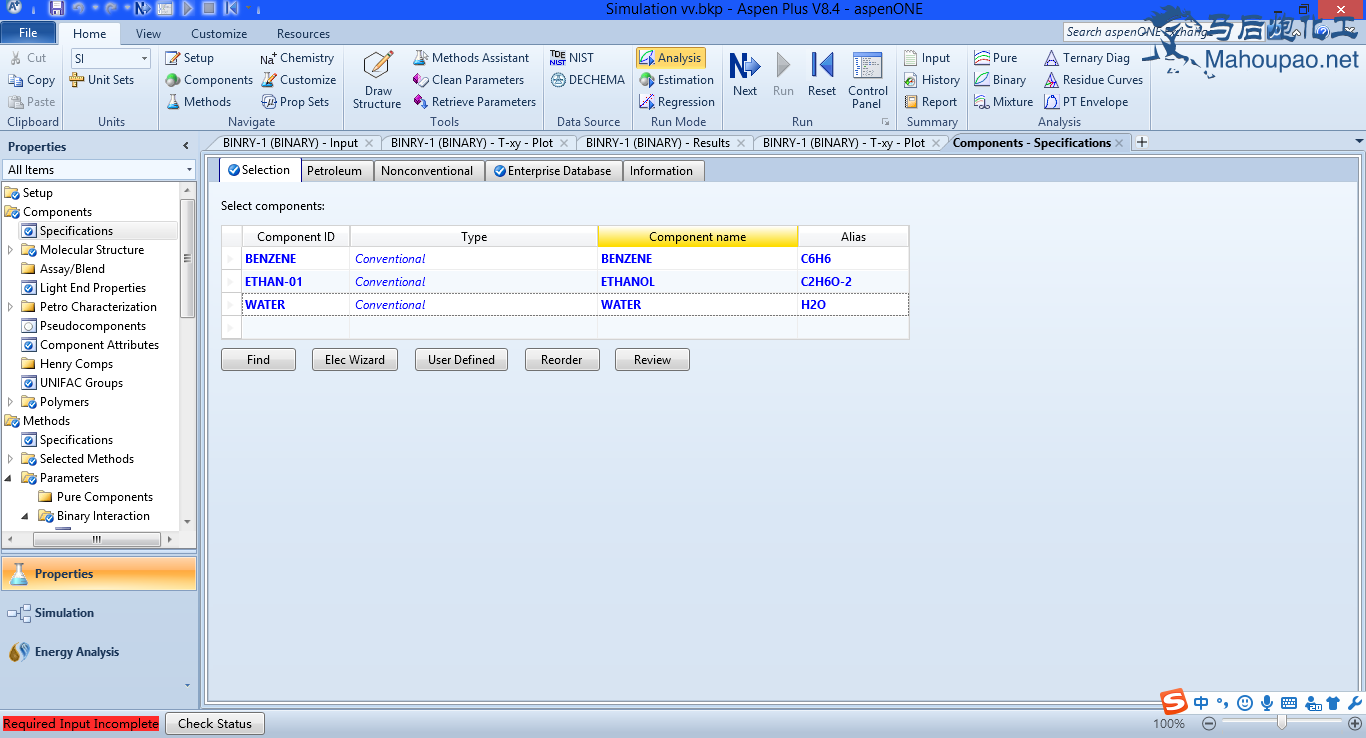The image size is (1366, 738).
Task: Open NIST data source
Action: [x=571, y=58]
